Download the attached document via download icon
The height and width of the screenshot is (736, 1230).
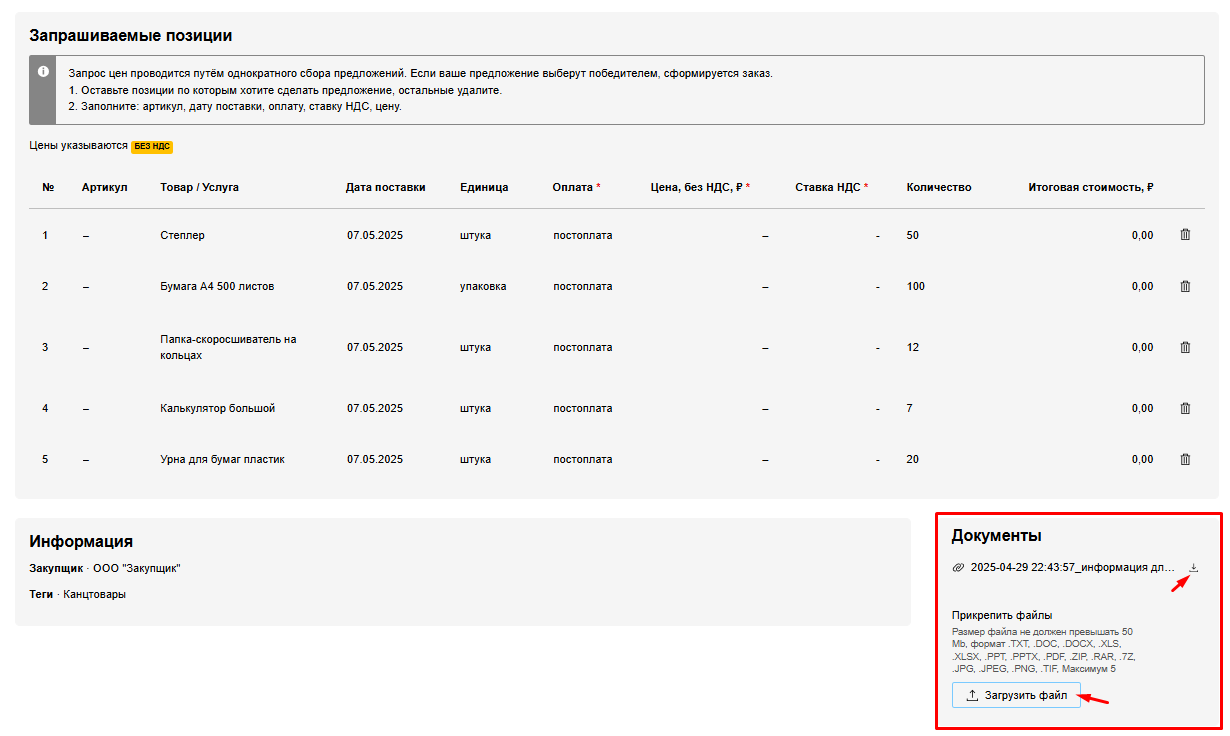click(1193, 568)
